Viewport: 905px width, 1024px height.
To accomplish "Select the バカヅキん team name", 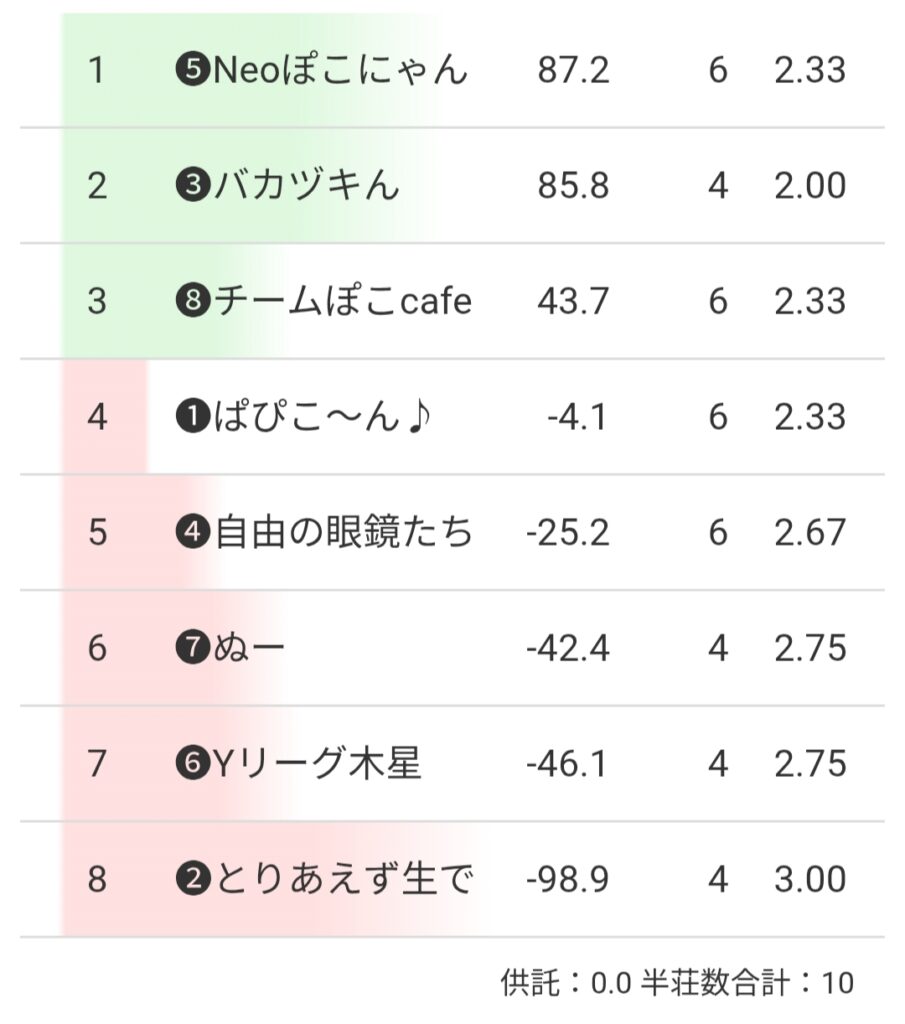I will (306, 187).
